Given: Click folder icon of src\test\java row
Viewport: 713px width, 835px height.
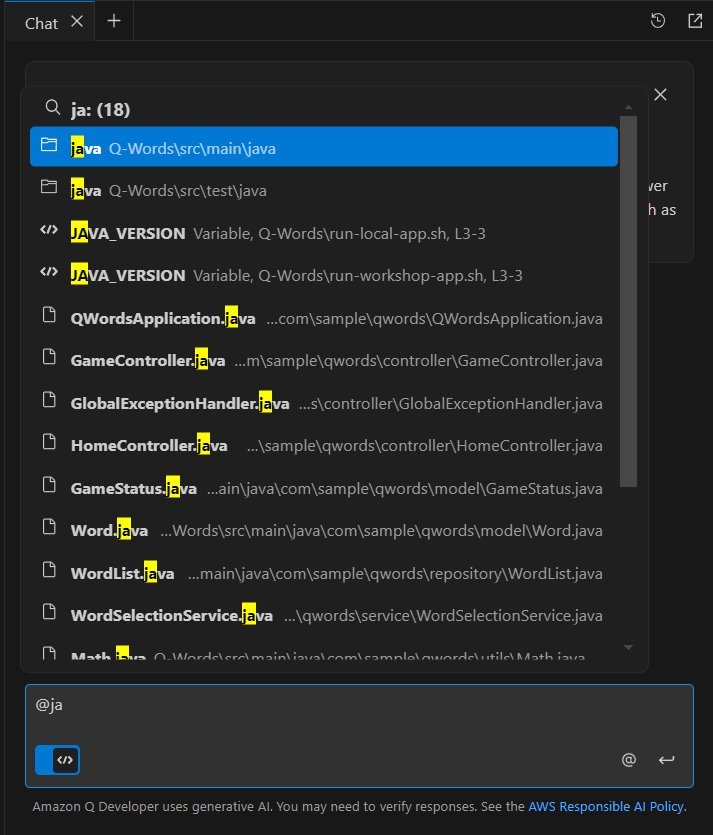Looking at the screenshot, I should [x=49, y=187].
